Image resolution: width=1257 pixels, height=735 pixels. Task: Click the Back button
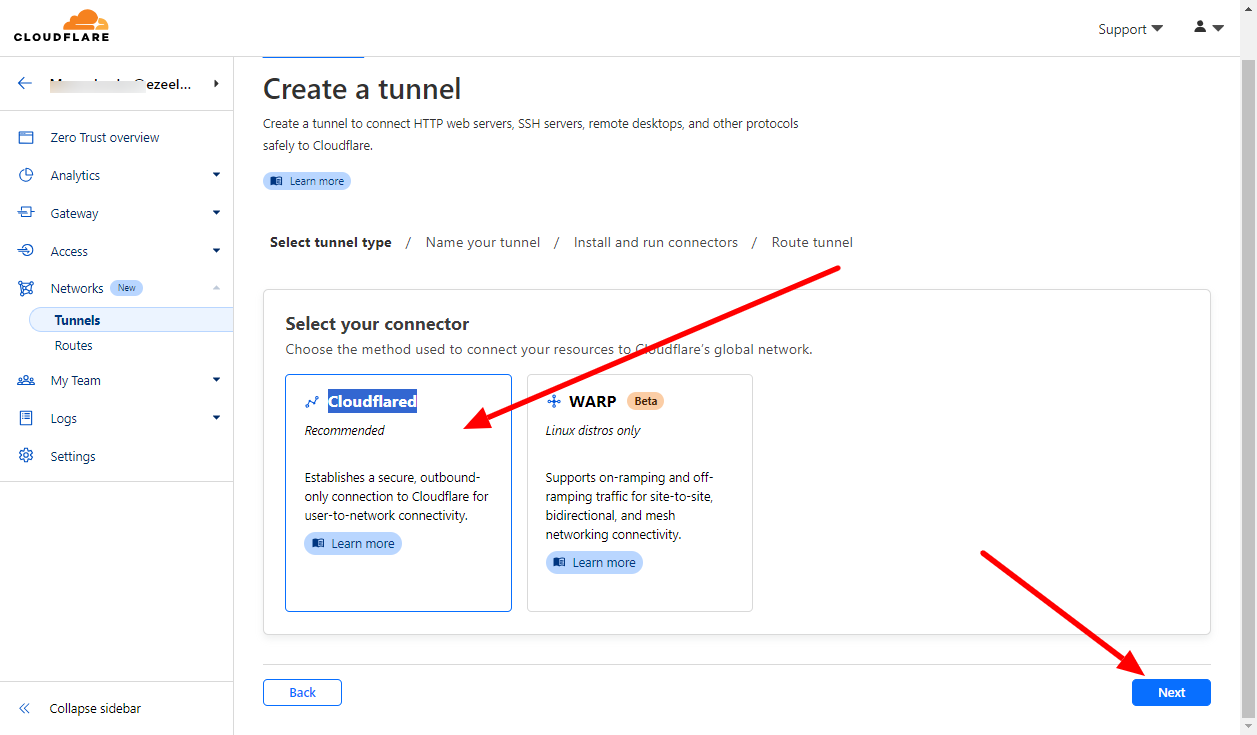[x=302, y=692]
